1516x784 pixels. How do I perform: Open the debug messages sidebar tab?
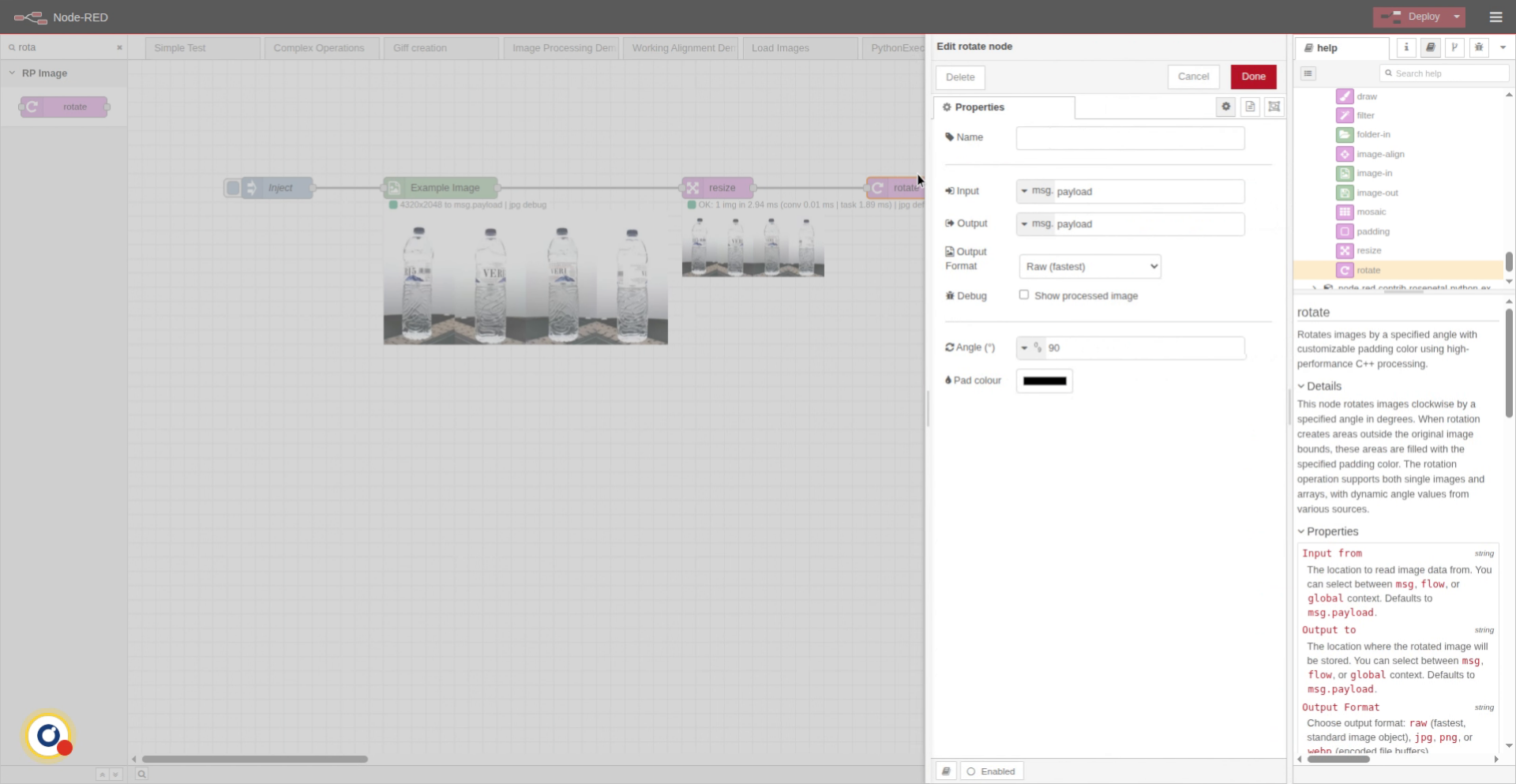(x=1479, y=47)
